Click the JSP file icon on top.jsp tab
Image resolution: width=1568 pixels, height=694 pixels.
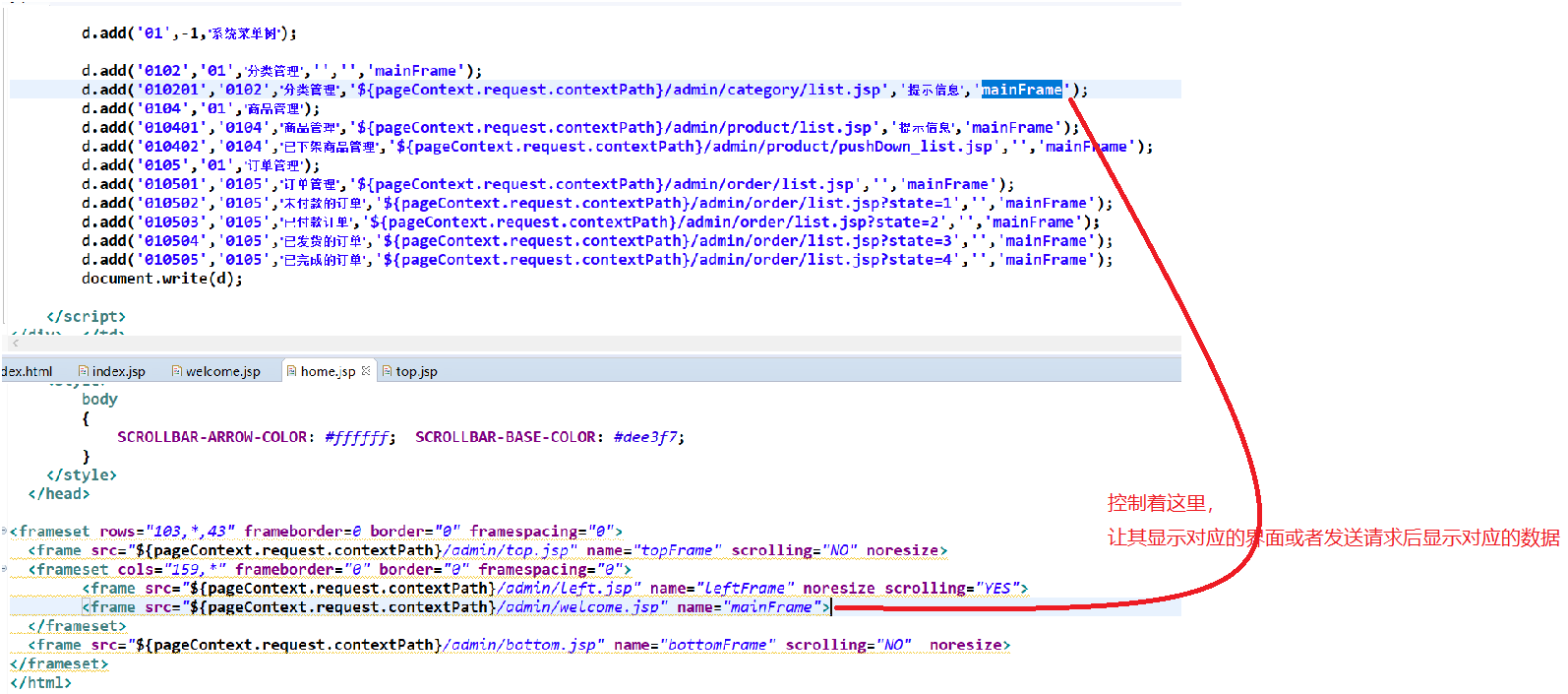388,371
